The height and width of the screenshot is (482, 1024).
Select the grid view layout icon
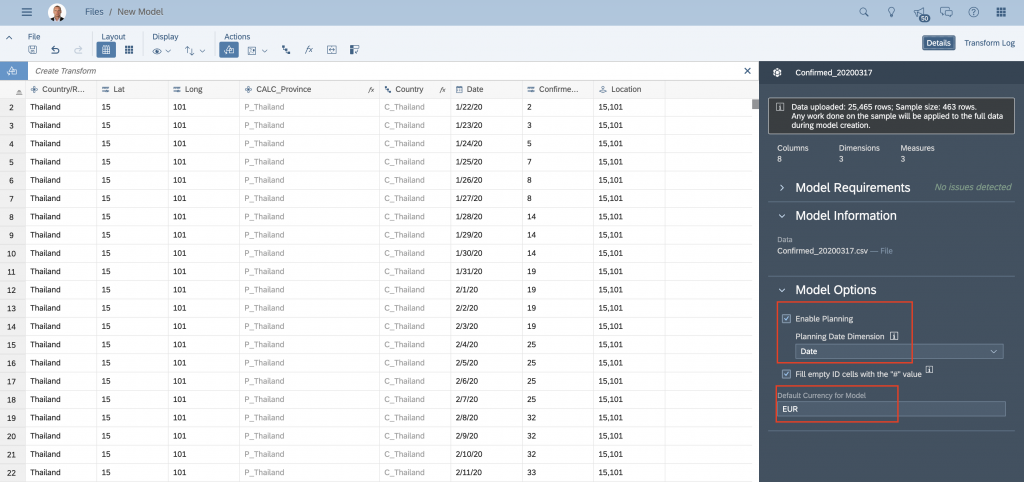pyautogui.click(x=106, y=50)
